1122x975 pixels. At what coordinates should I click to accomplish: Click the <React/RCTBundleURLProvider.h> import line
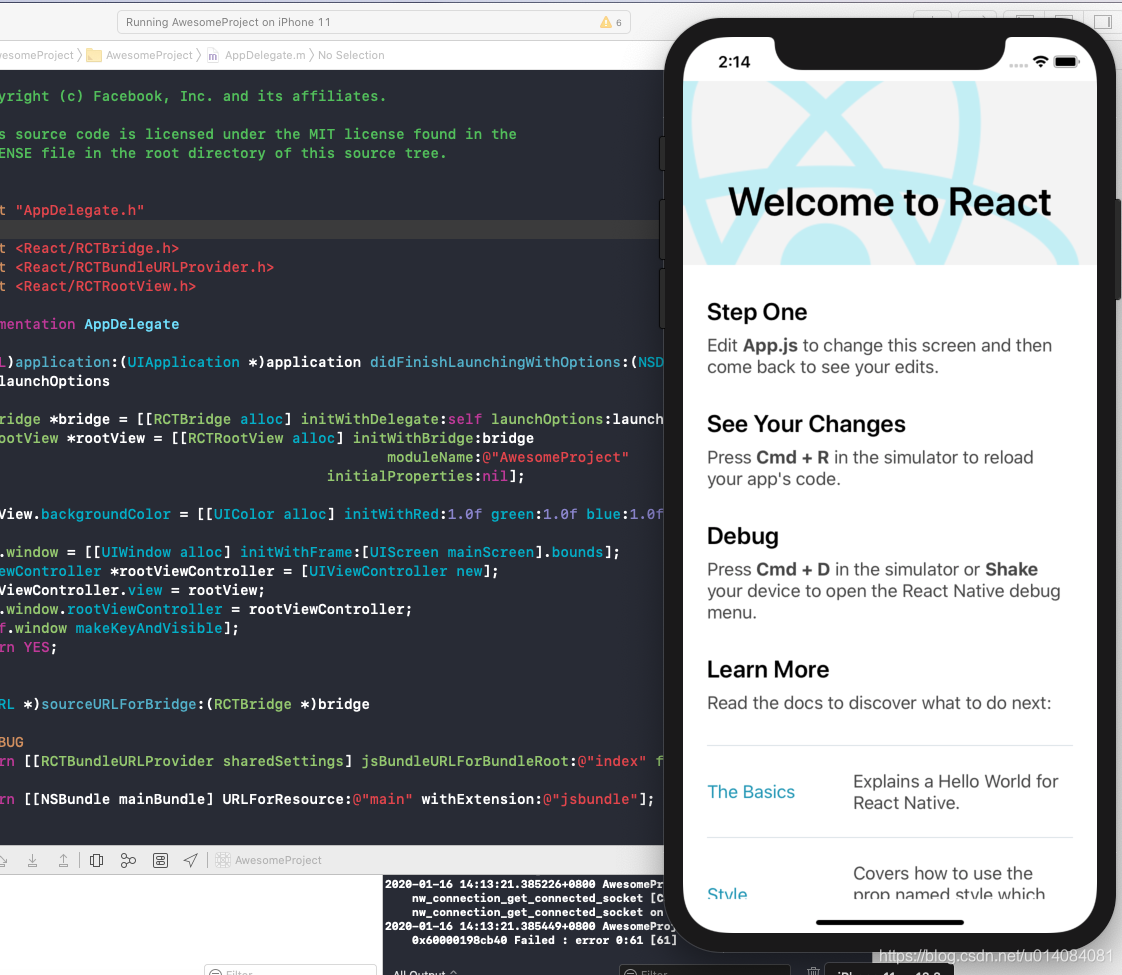(x=145, y=267)
